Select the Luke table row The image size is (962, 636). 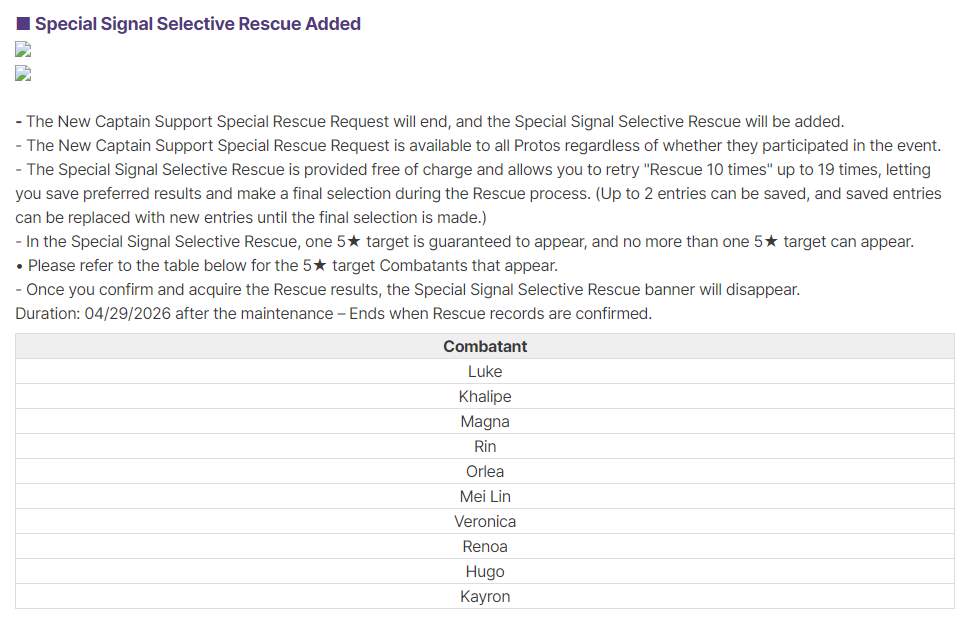tap(485, 372)
